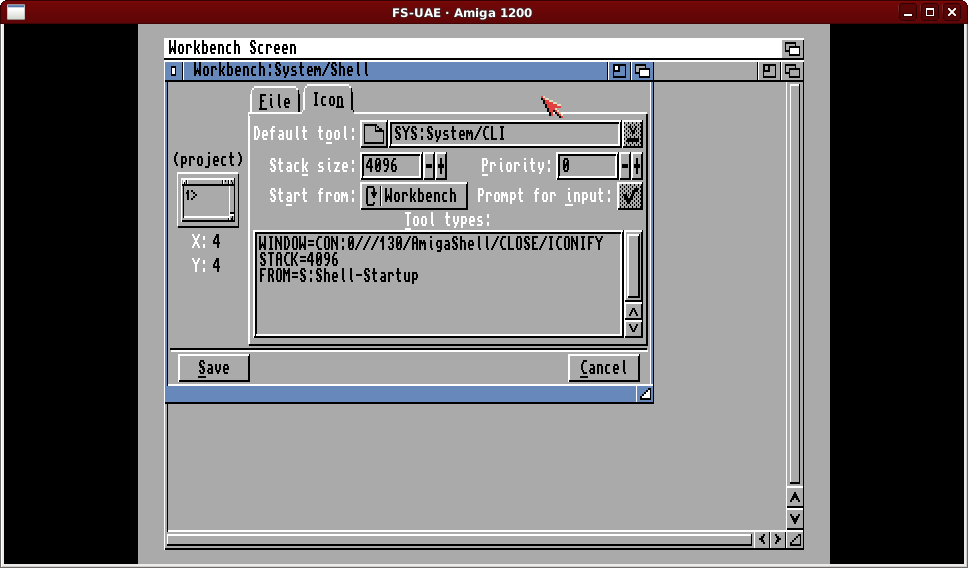
Task: Select the WINDOW=CON tool type line
Action: click(430, 243)
